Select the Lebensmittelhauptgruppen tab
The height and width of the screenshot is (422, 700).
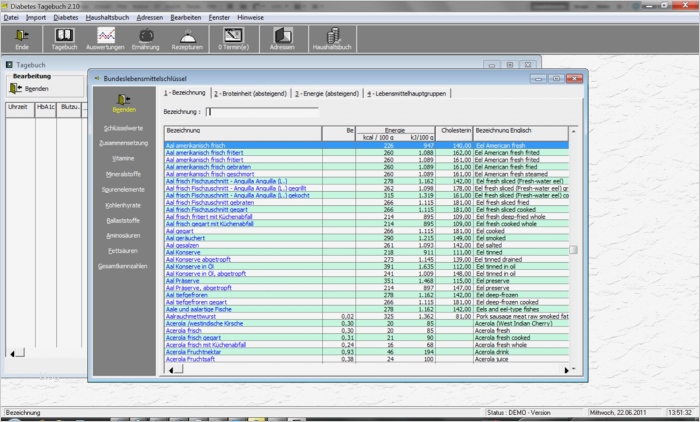[407, 92]
